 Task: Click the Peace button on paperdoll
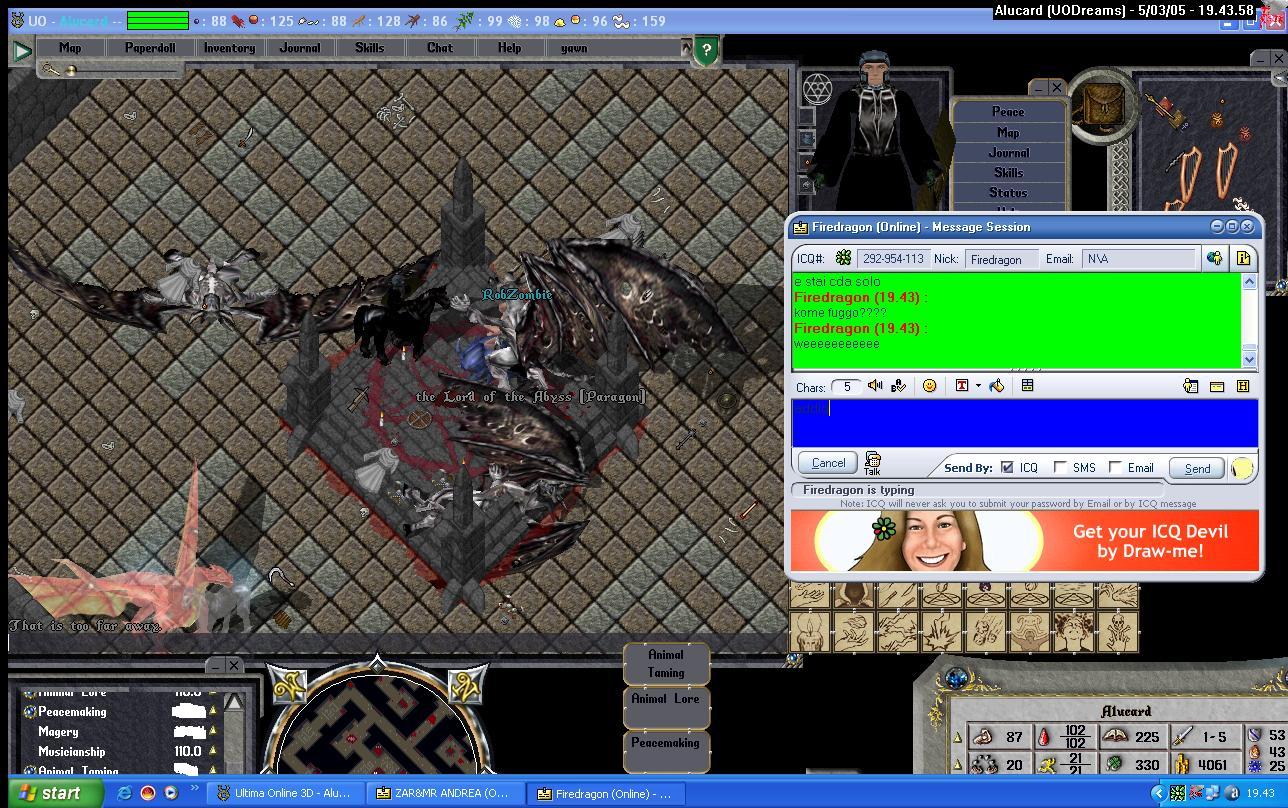tap(1007, 112)
